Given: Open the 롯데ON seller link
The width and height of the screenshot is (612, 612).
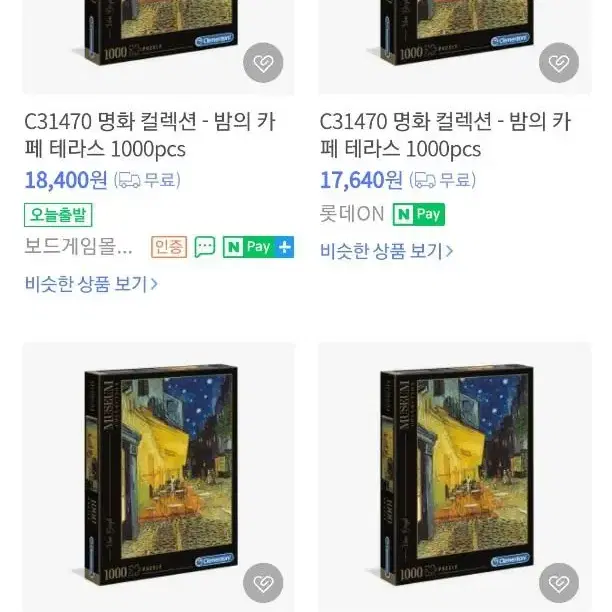Looking at the screenshot, I should pyautogui.click(x=352, y=214).
